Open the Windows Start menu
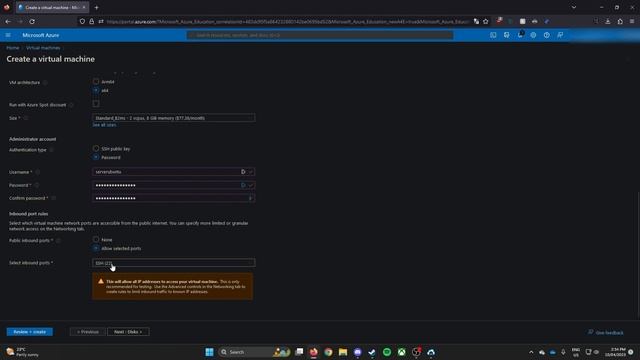 (209, 352)
